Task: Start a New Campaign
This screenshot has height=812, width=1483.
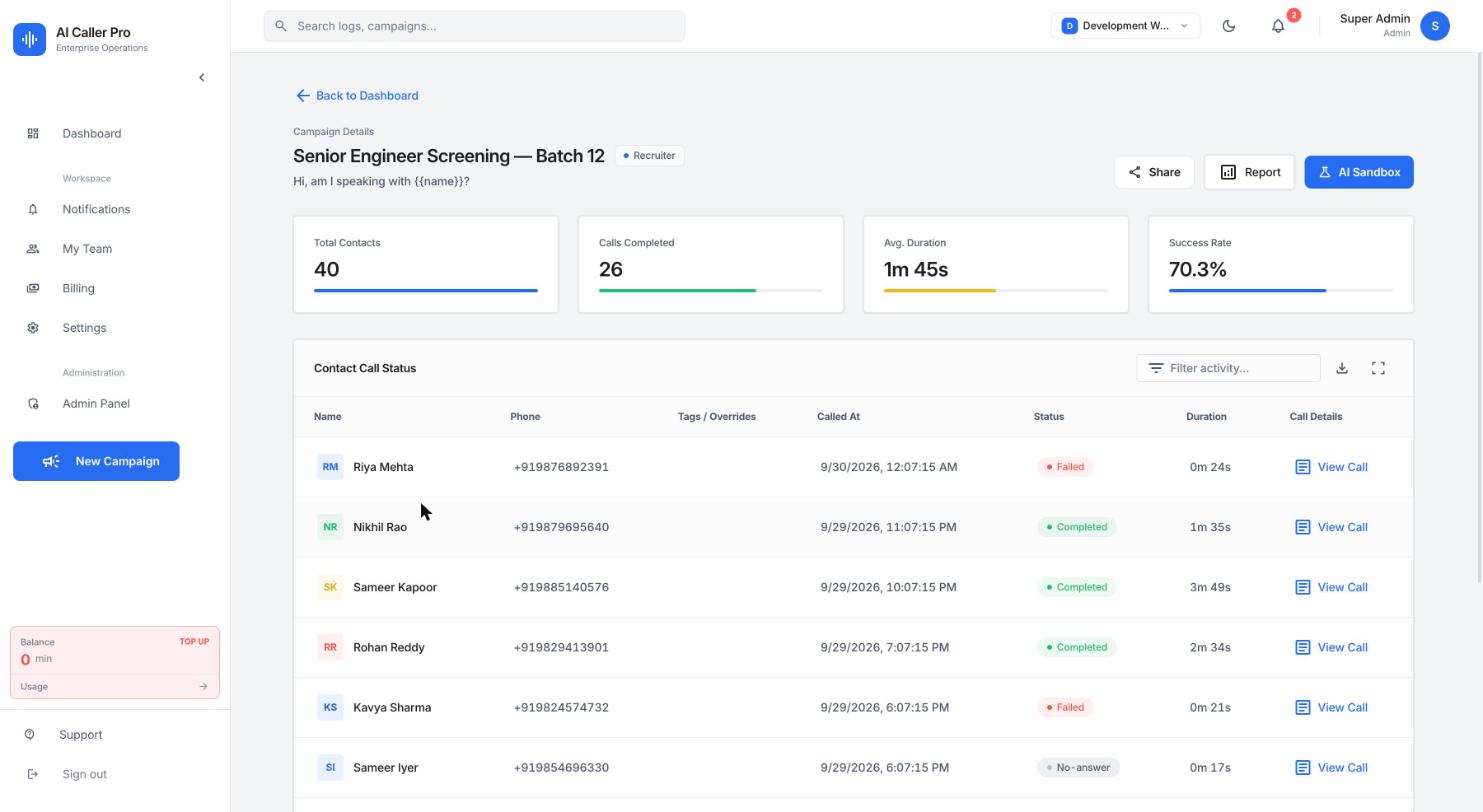Action: click(96, 461)
